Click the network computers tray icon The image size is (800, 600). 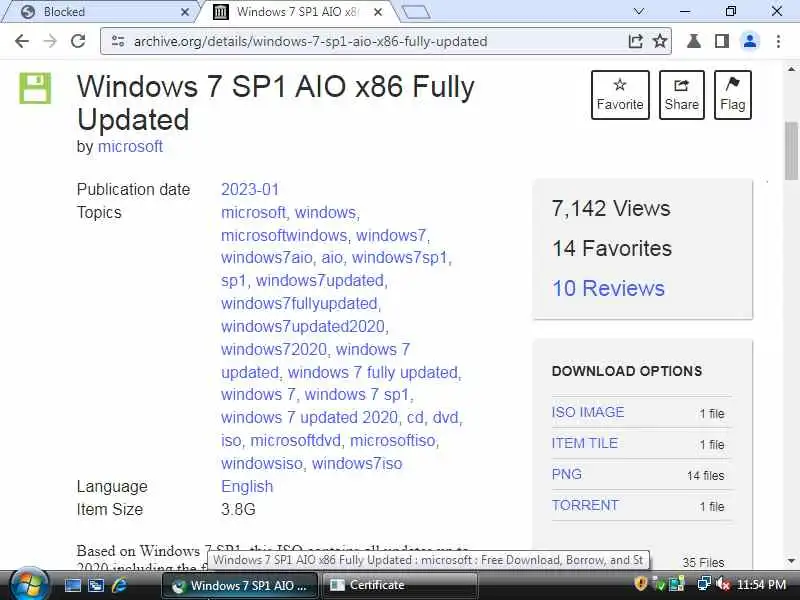[x=704, y=583]
